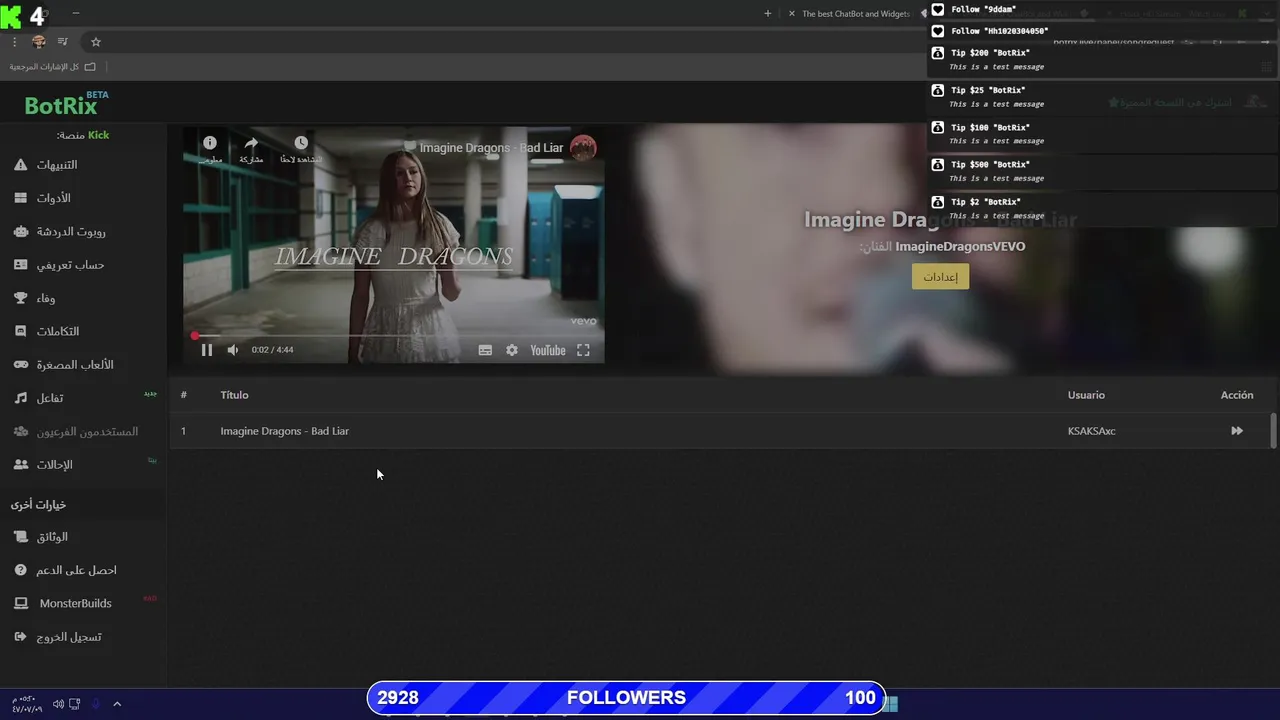This screenshot has width=1280, height=720.
Task: Pause the YouTube video
Action: coord(207,350)
